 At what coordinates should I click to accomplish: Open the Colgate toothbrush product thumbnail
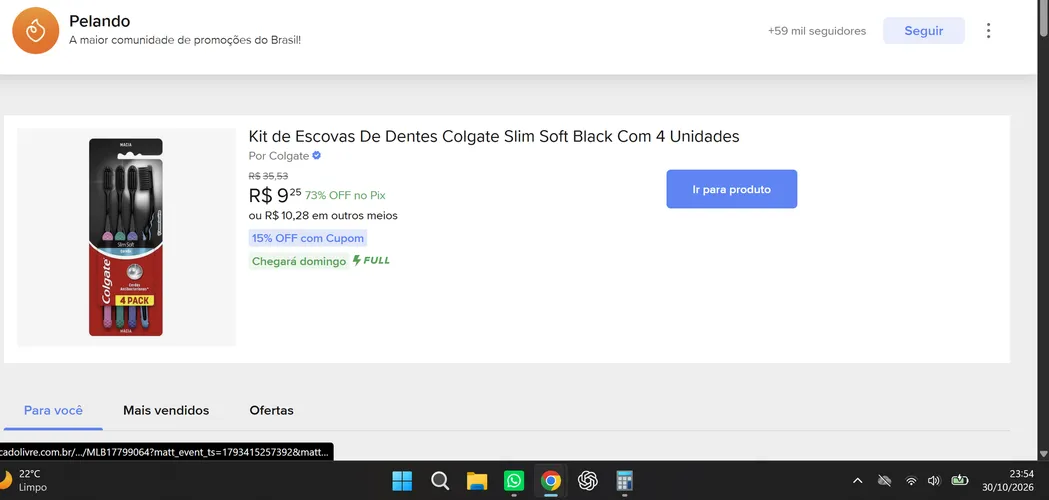[x=126, y=237]
